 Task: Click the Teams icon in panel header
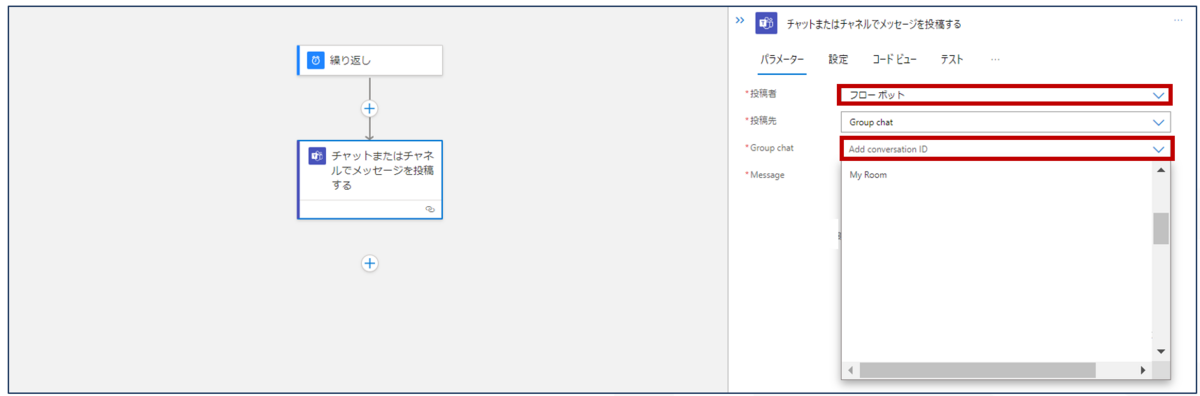(x=767, y=23)
